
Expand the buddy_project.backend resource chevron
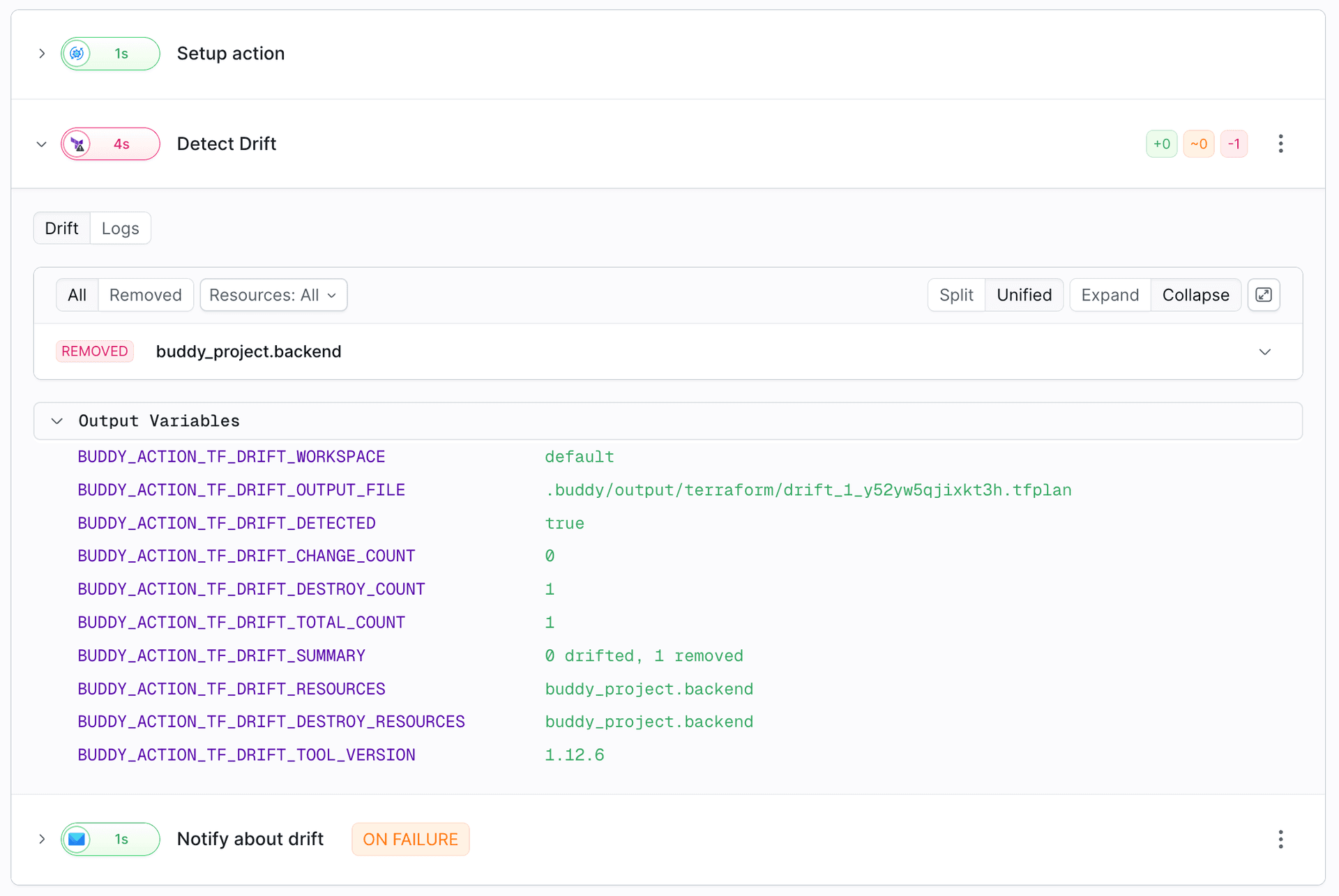1265,352
